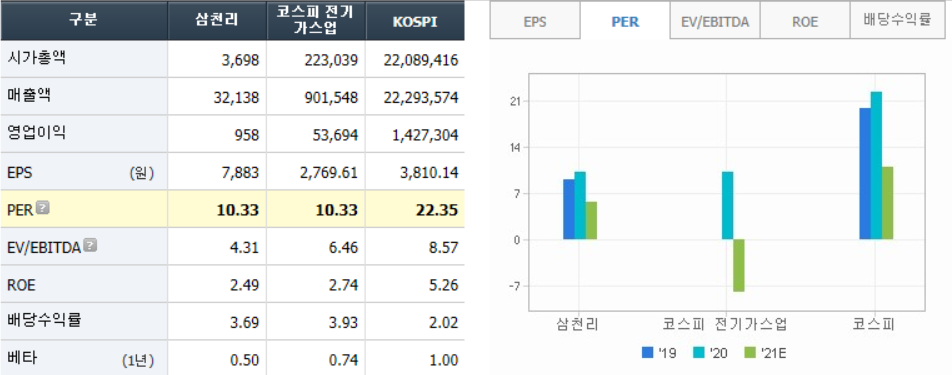This screenshot has height=375, width=952.
Task: Click the 삼천리 '20 PER bar in chart
Action: (x=580, y=206)
